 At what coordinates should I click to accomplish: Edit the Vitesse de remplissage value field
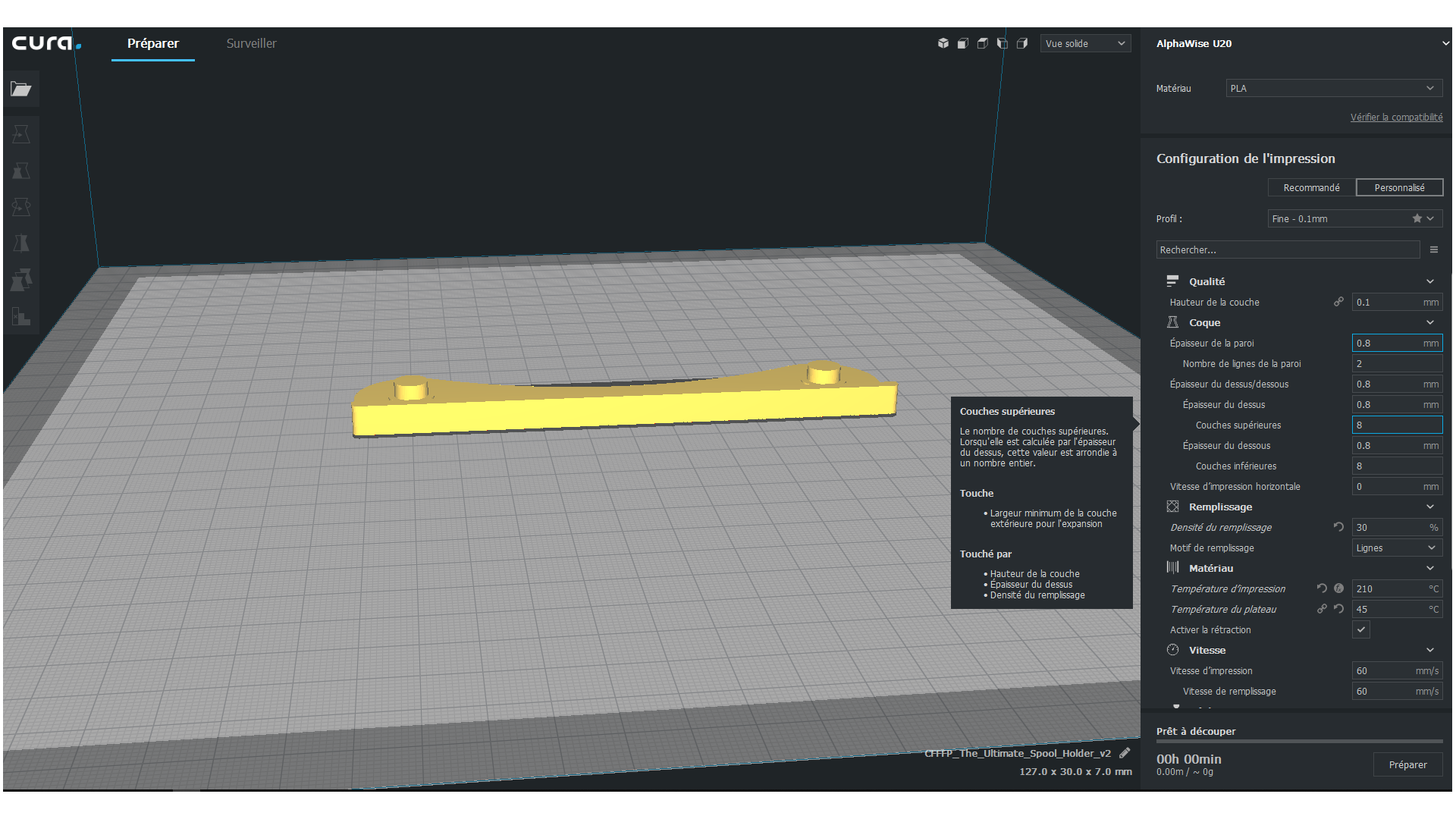coord(1397,691)
